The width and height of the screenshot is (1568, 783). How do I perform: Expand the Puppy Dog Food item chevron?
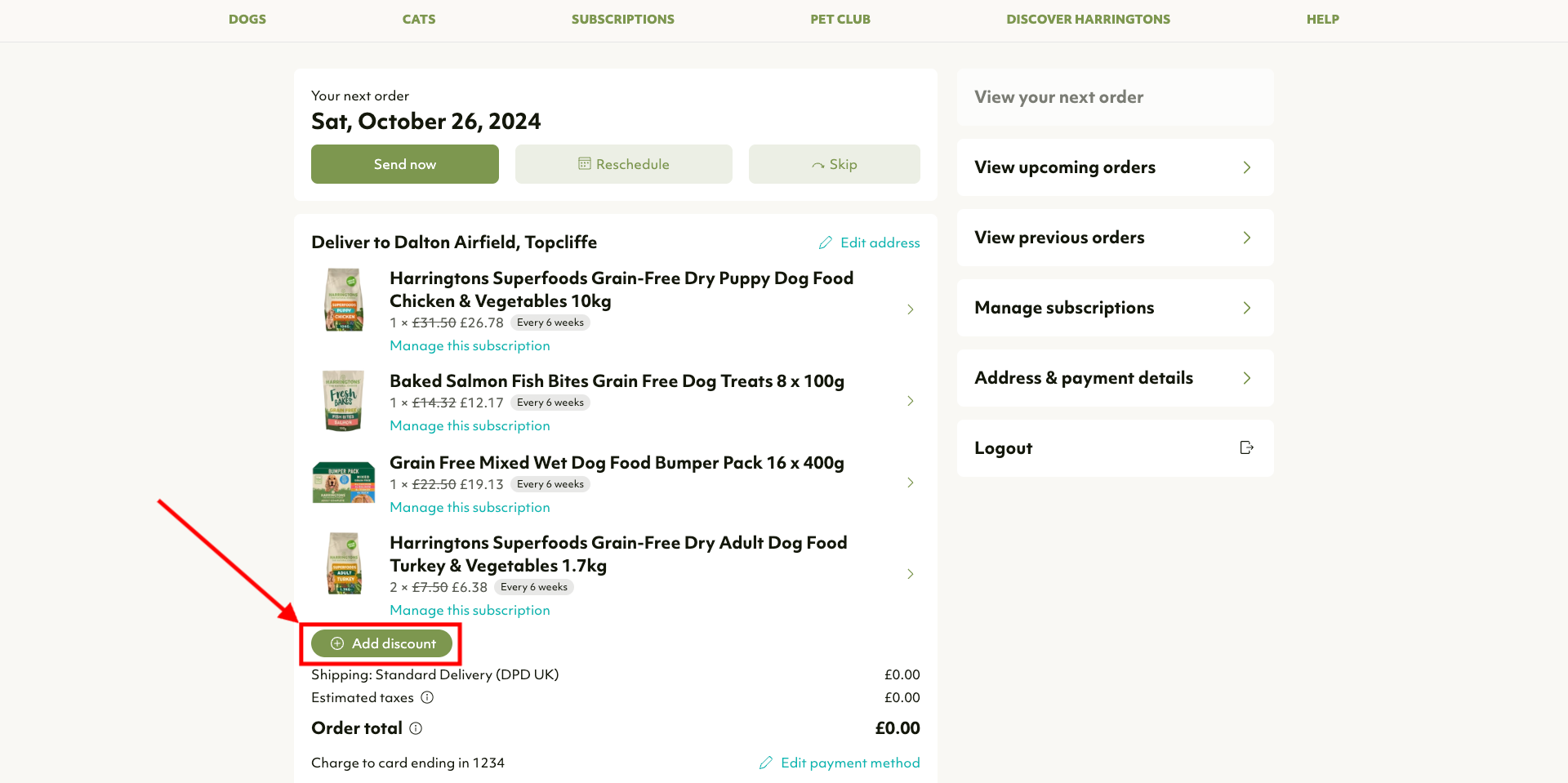coord(911,309)
